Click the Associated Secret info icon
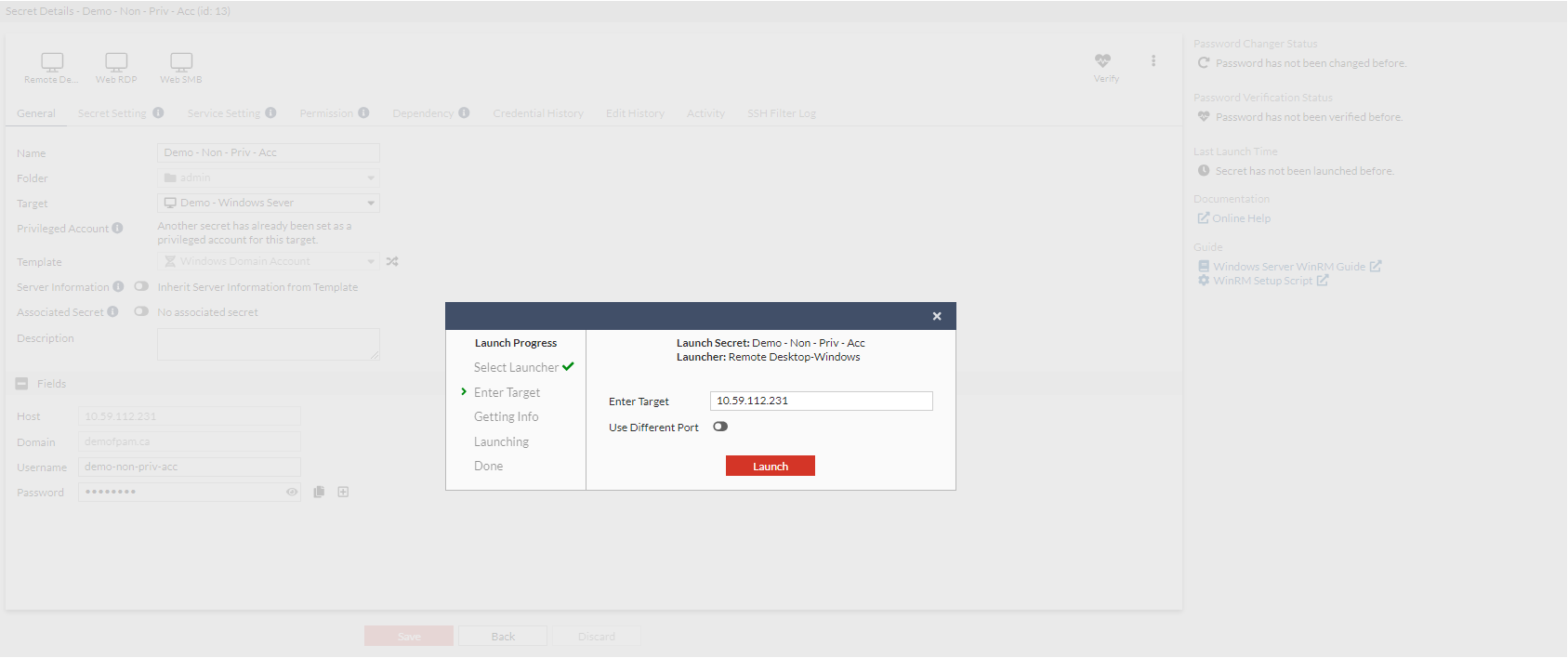1568x658 pixels. tap(112, 311)
